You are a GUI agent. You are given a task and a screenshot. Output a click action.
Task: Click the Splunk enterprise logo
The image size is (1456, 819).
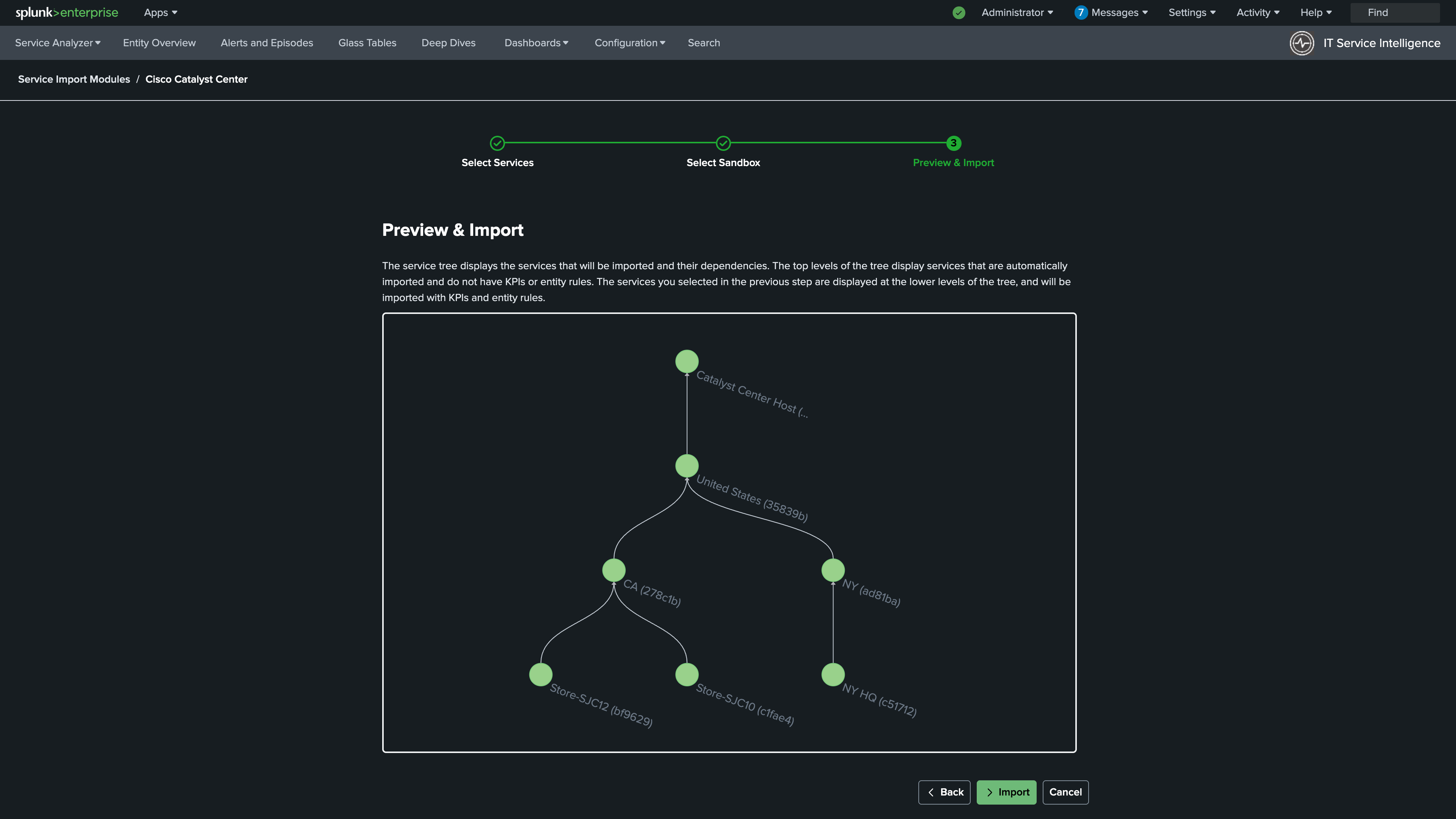coord(67,13)
